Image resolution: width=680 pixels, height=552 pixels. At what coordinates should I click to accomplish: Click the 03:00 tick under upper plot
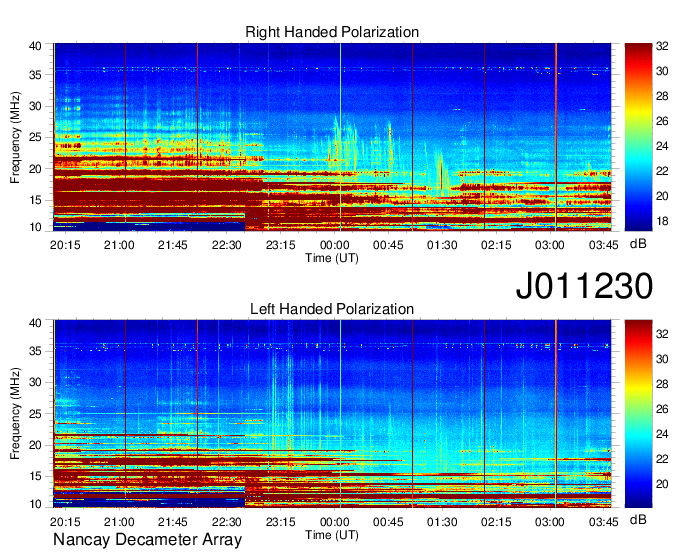[549, 245]
